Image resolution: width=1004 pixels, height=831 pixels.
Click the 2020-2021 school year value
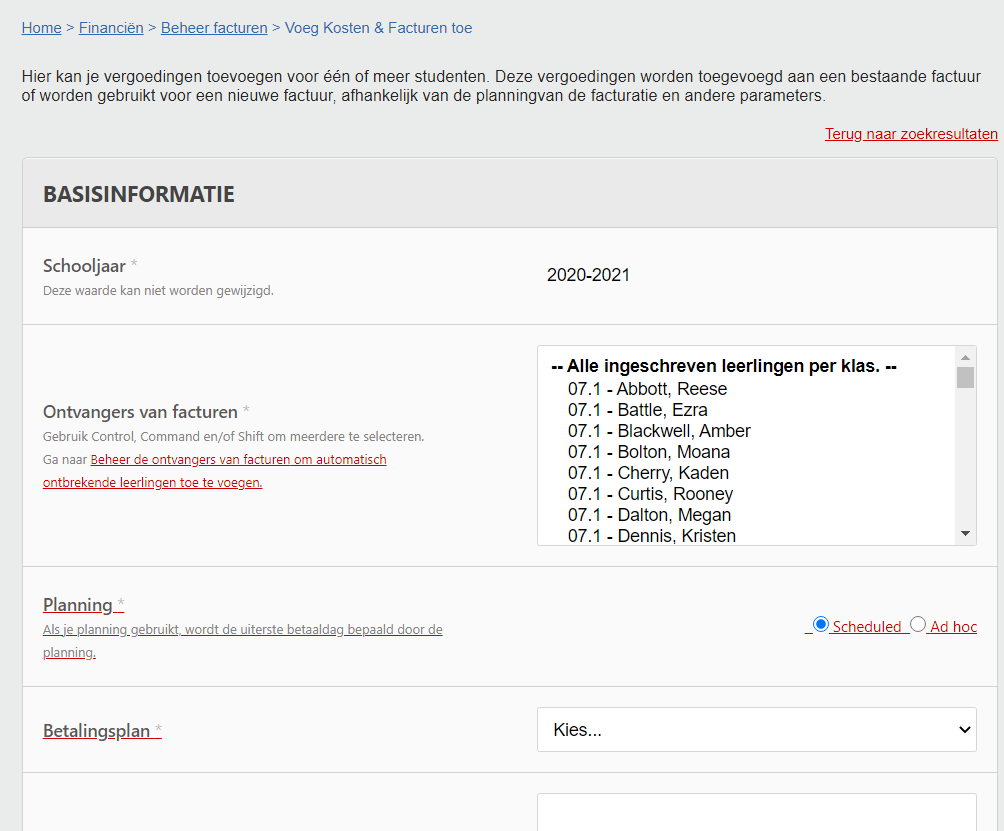pos(588,275)
